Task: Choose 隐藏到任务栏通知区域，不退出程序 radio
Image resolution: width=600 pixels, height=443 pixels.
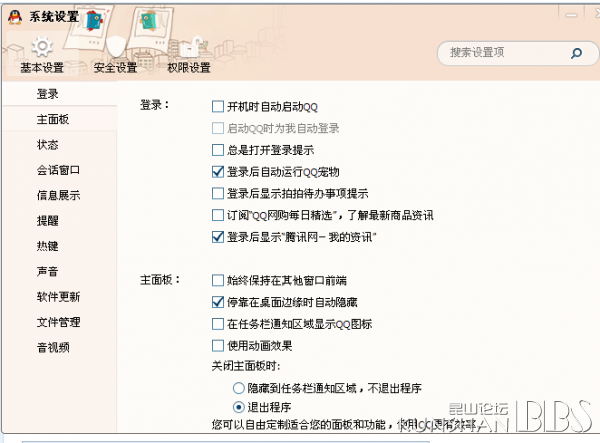Action: (239, 388)
